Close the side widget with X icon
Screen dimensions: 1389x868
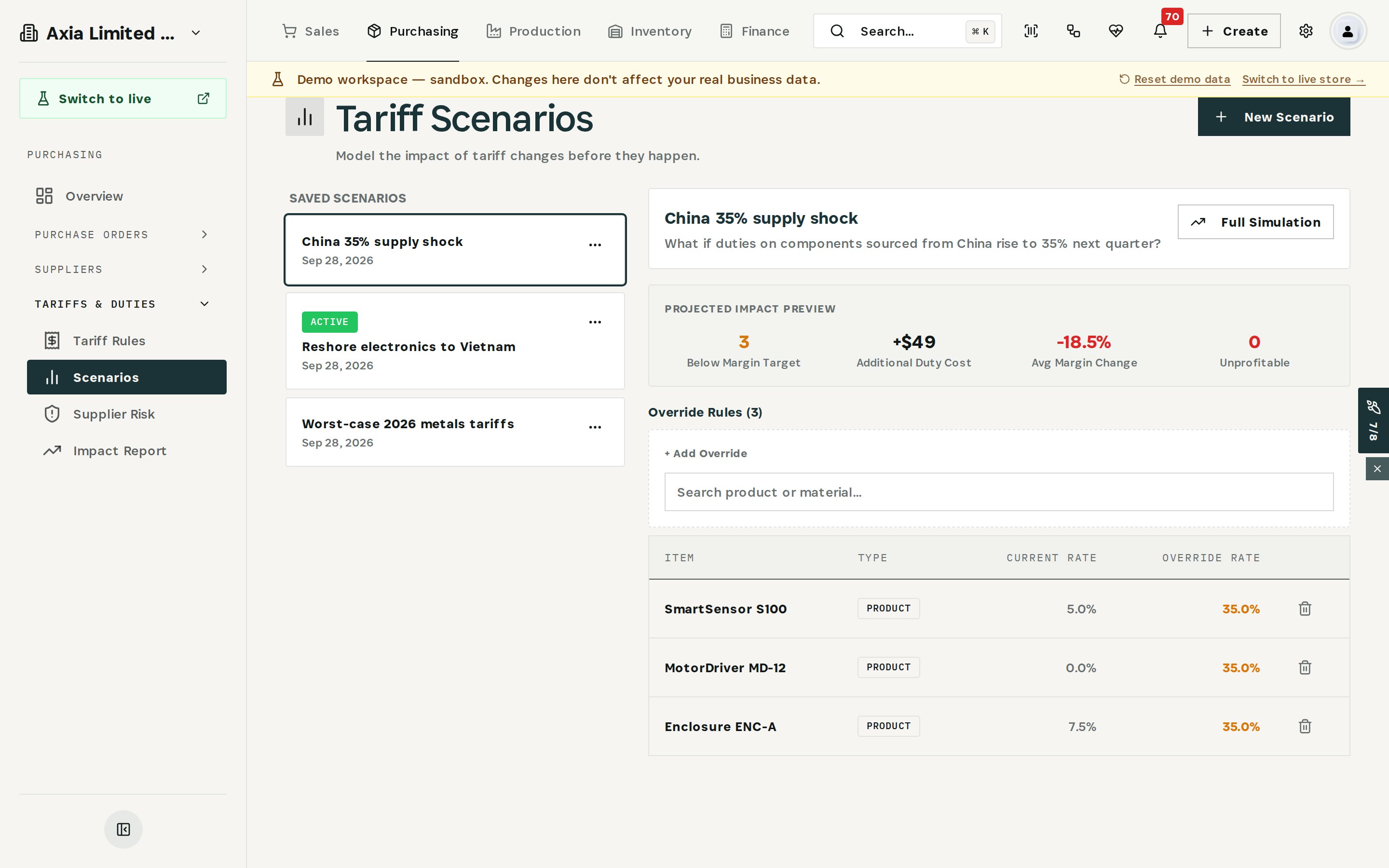coord(1377,468)
